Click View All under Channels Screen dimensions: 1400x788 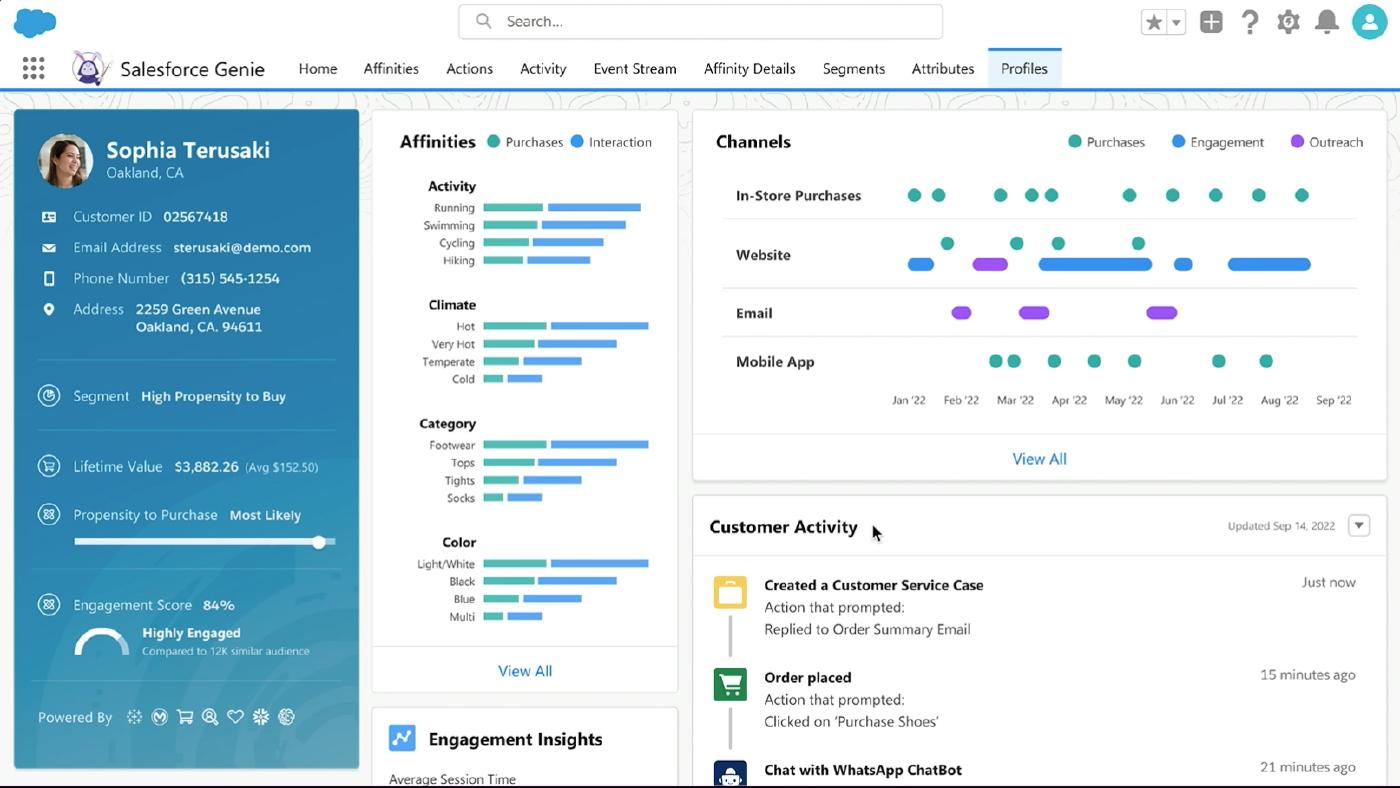pos(1040,458)
